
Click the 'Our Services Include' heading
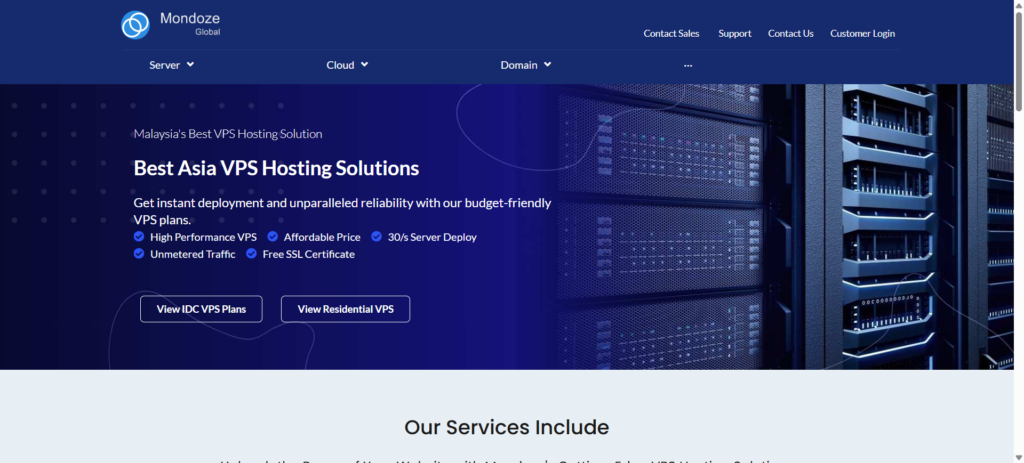pos(507,427)
